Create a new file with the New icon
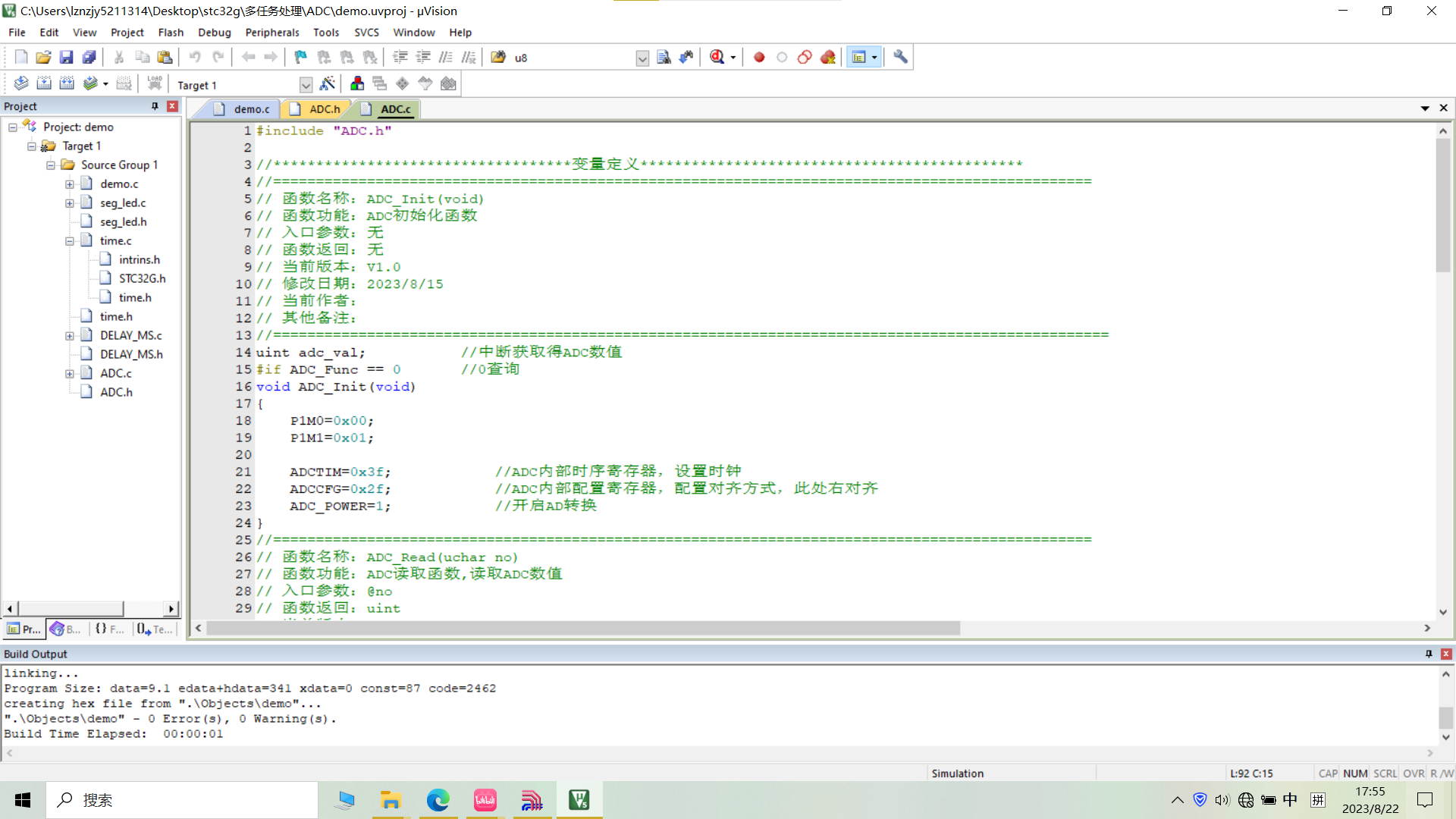Screen dimensions: 1456x819 point(21,57)
